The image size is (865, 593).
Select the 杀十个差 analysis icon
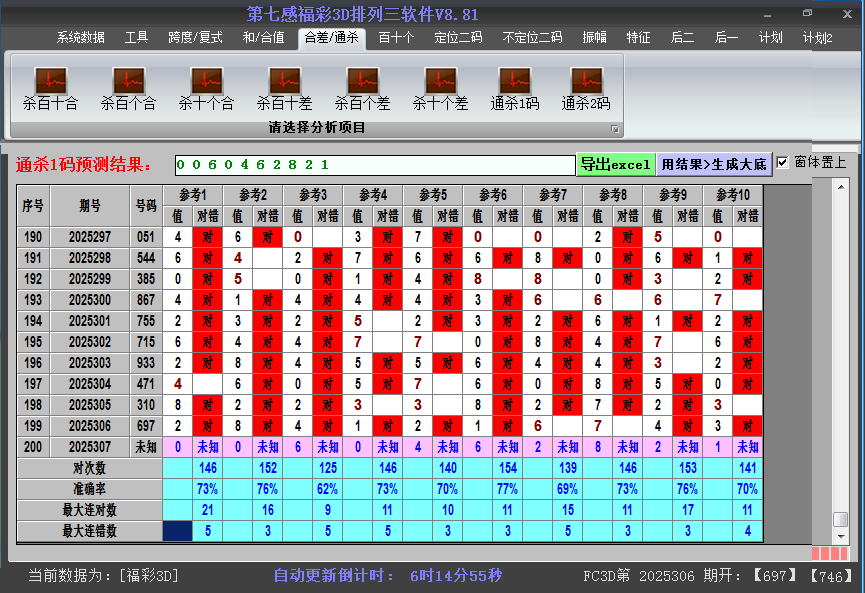click(439, 85)
